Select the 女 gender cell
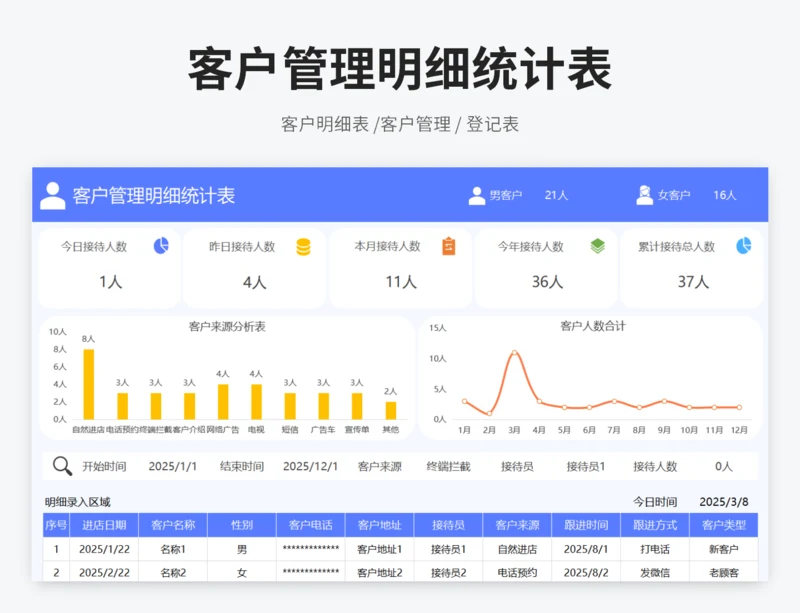Image resolution: width=800 pixels, height=613 pixels. 242,573
